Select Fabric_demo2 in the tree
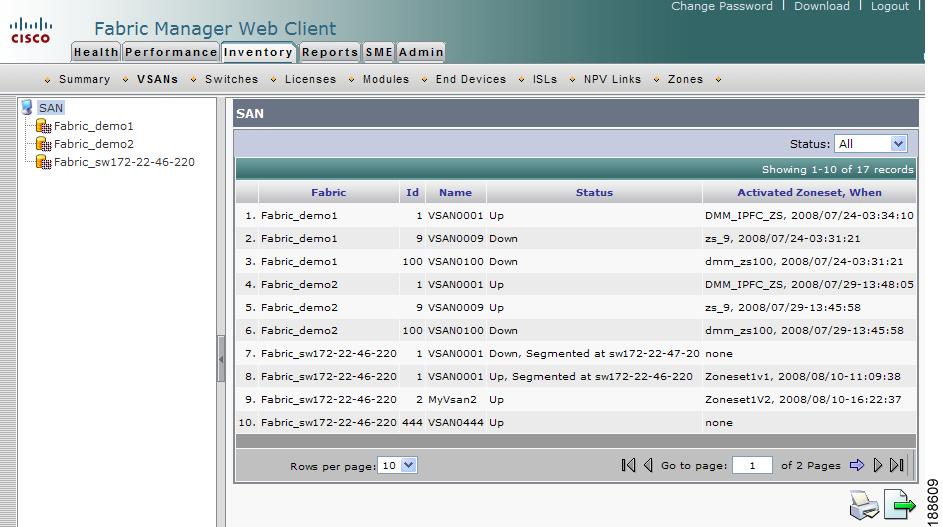This screenshot has height=527, width=943. (x=93, y=144)
